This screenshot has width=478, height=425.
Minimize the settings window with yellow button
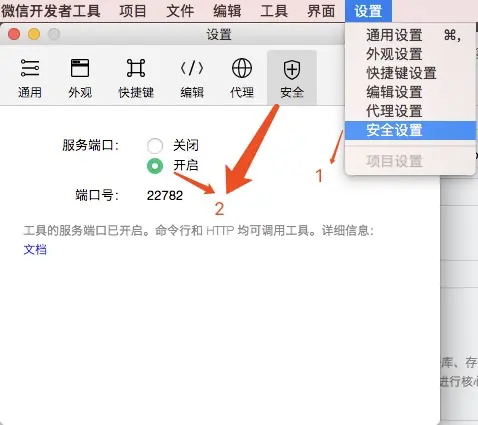pos(34,34)
